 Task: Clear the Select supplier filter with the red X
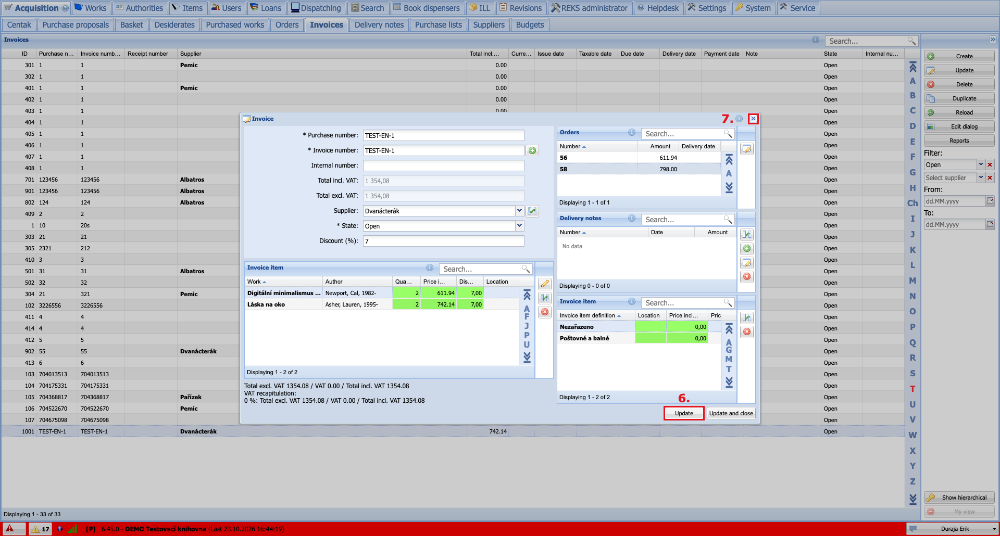tap(990, 177)
